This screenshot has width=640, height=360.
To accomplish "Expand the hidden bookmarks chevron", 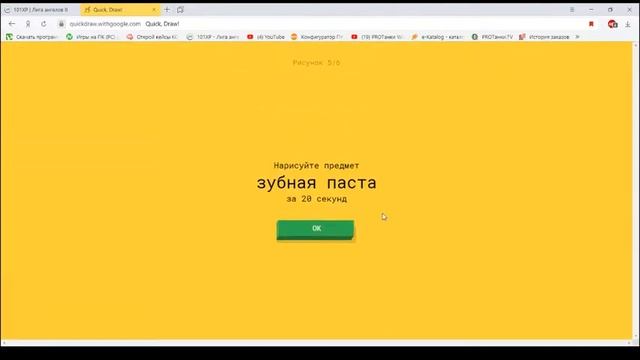I will click(577, 37).
